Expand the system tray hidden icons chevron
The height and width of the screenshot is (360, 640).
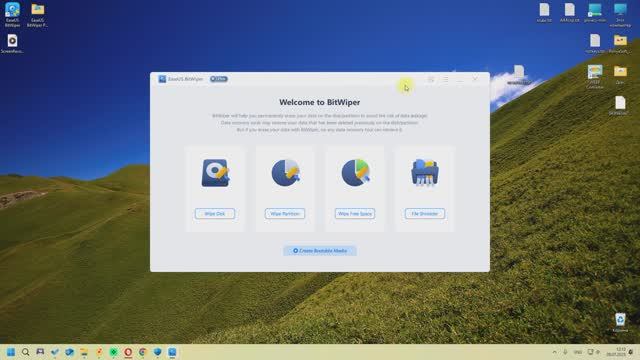554,352
